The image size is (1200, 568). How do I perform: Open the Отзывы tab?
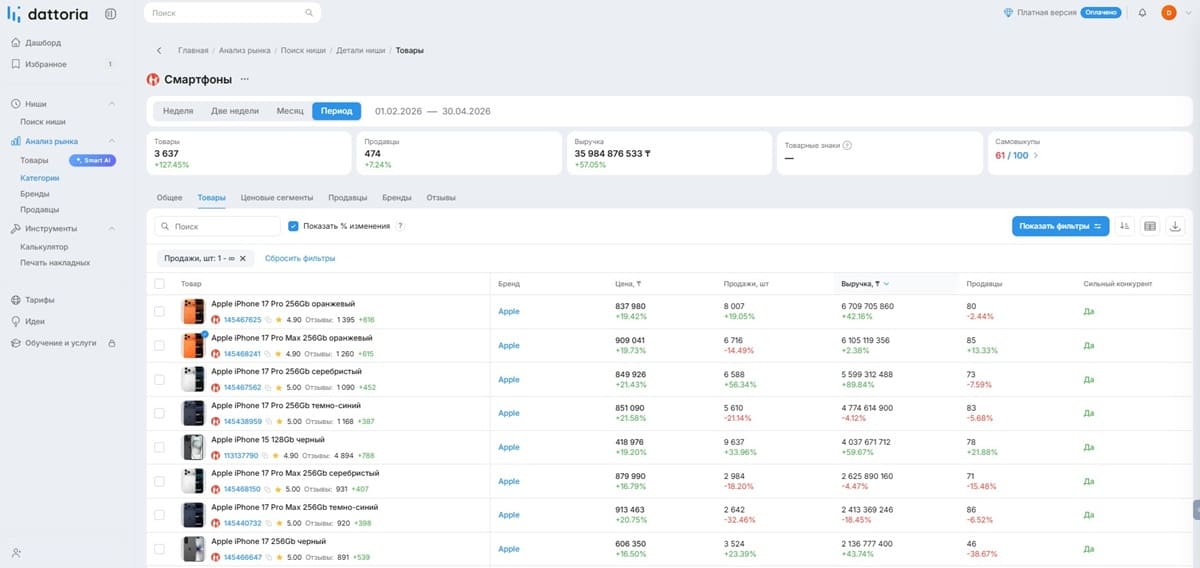coord(441,198)
